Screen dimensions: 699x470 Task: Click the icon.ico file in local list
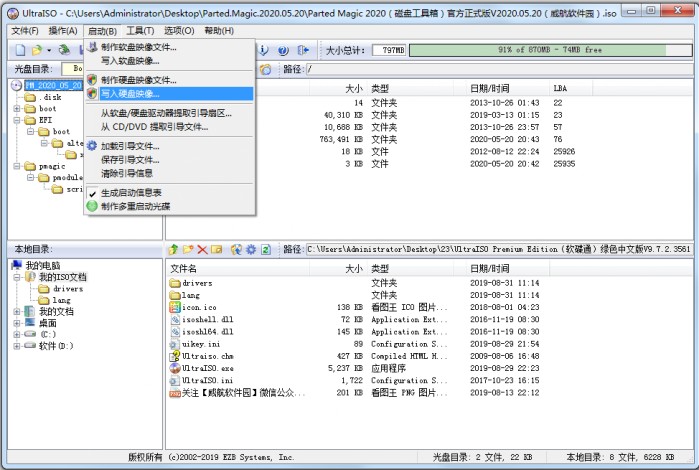tap(199, 307)
